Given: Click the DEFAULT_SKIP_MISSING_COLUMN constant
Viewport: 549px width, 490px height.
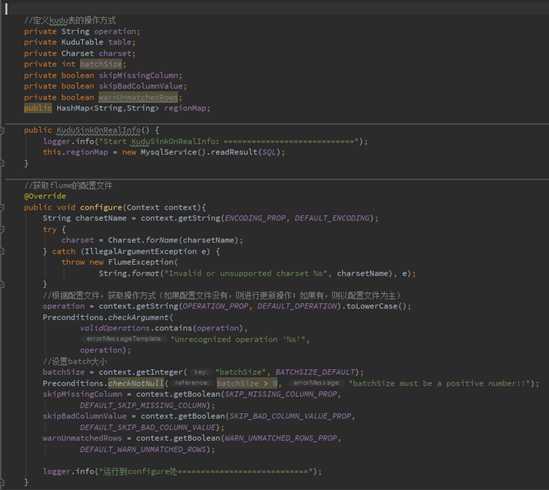Looking at the screenshot, I should click(143, 406).
